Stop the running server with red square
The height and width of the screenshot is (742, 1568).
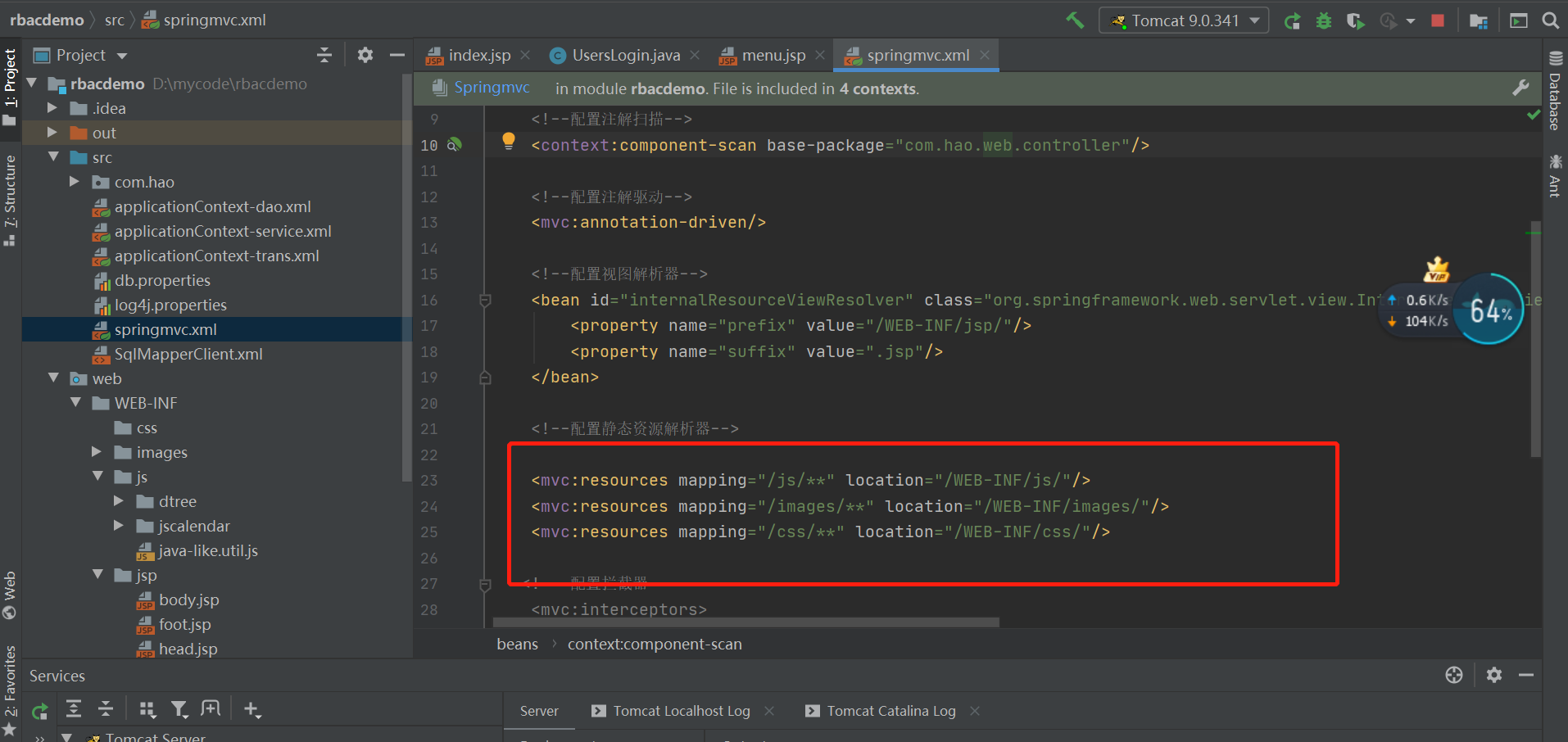click(1438, 20)
